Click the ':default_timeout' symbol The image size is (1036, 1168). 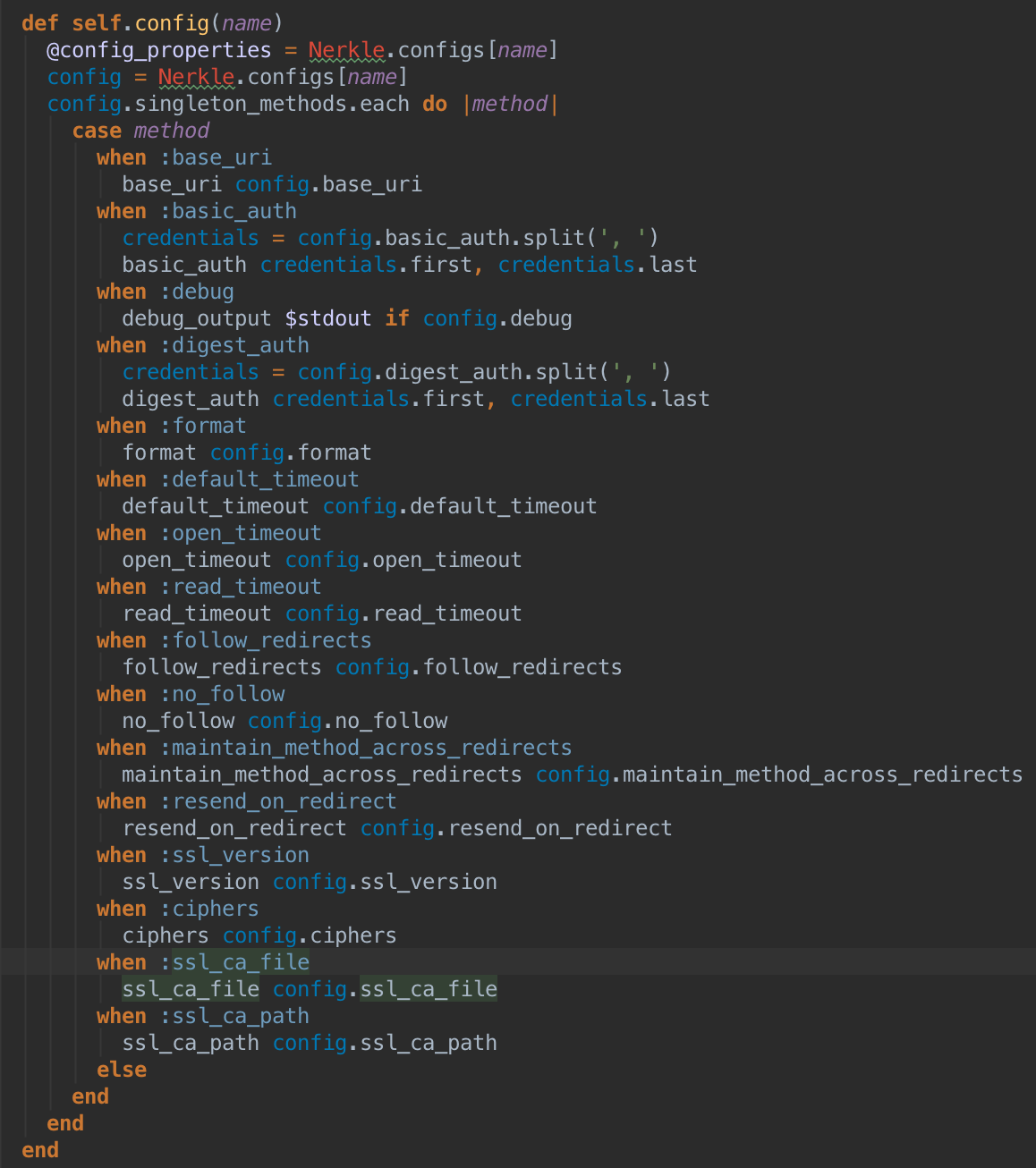point(259,479)
